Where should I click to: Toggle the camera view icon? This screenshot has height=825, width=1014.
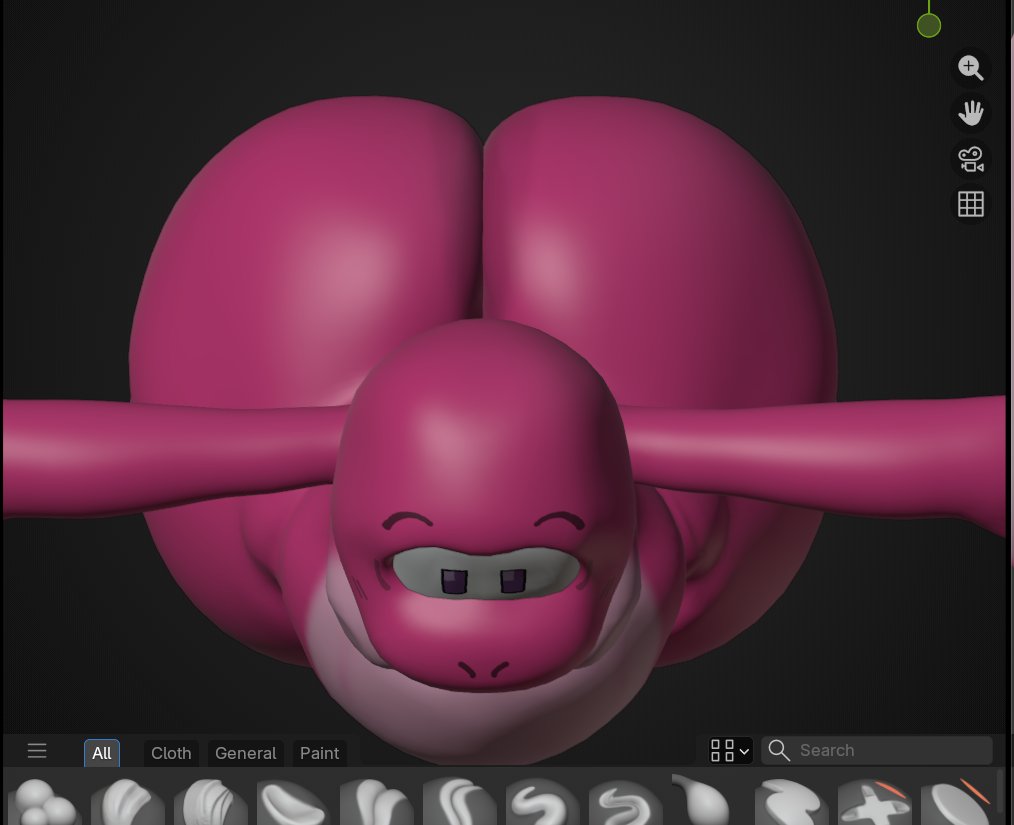[x=971, y=158]
